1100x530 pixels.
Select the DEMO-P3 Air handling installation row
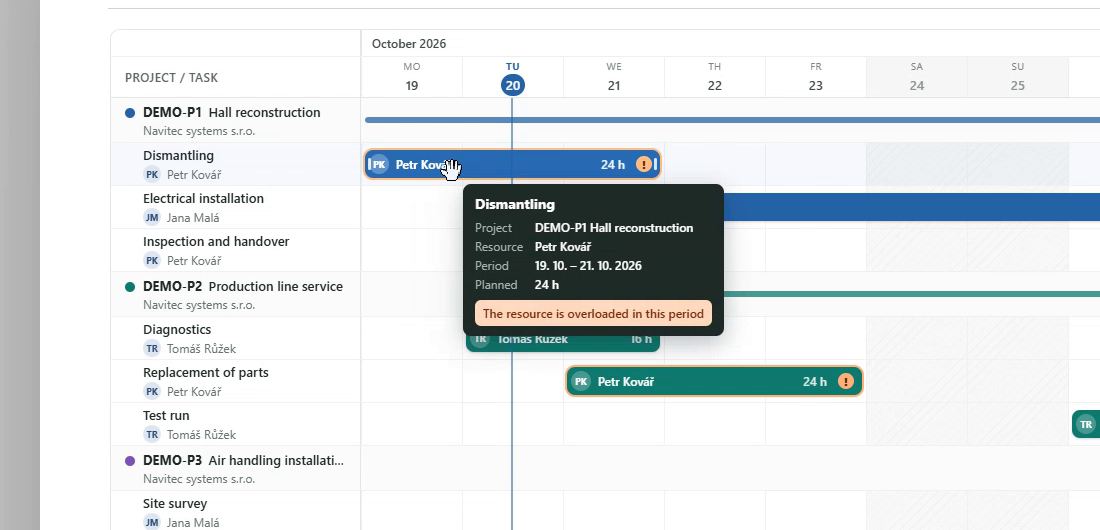(x=236, y=468)
